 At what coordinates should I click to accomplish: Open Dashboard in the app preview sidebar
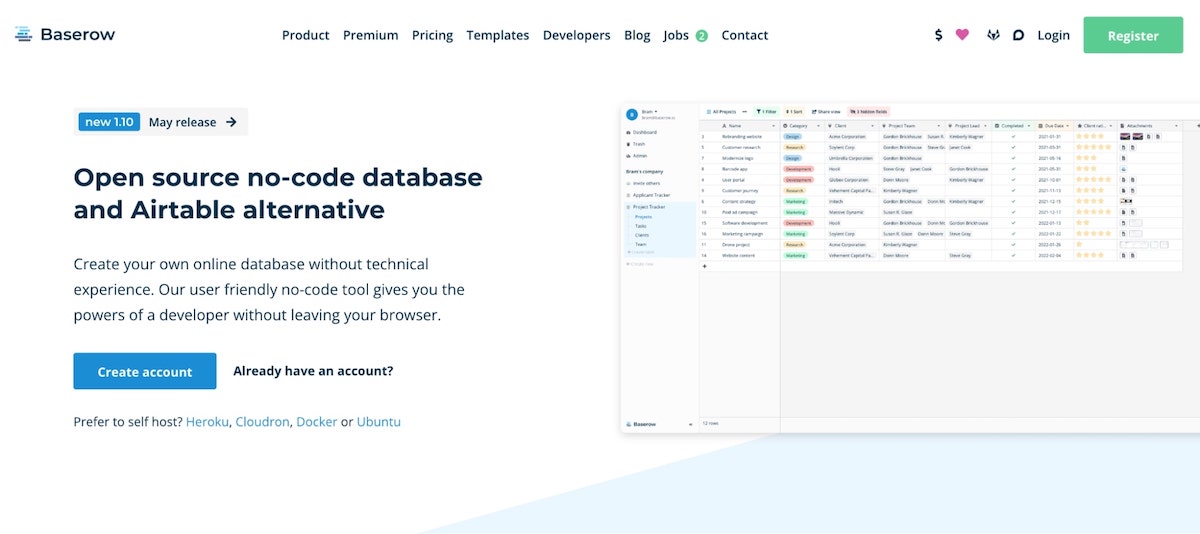click(x=641, y=132)
